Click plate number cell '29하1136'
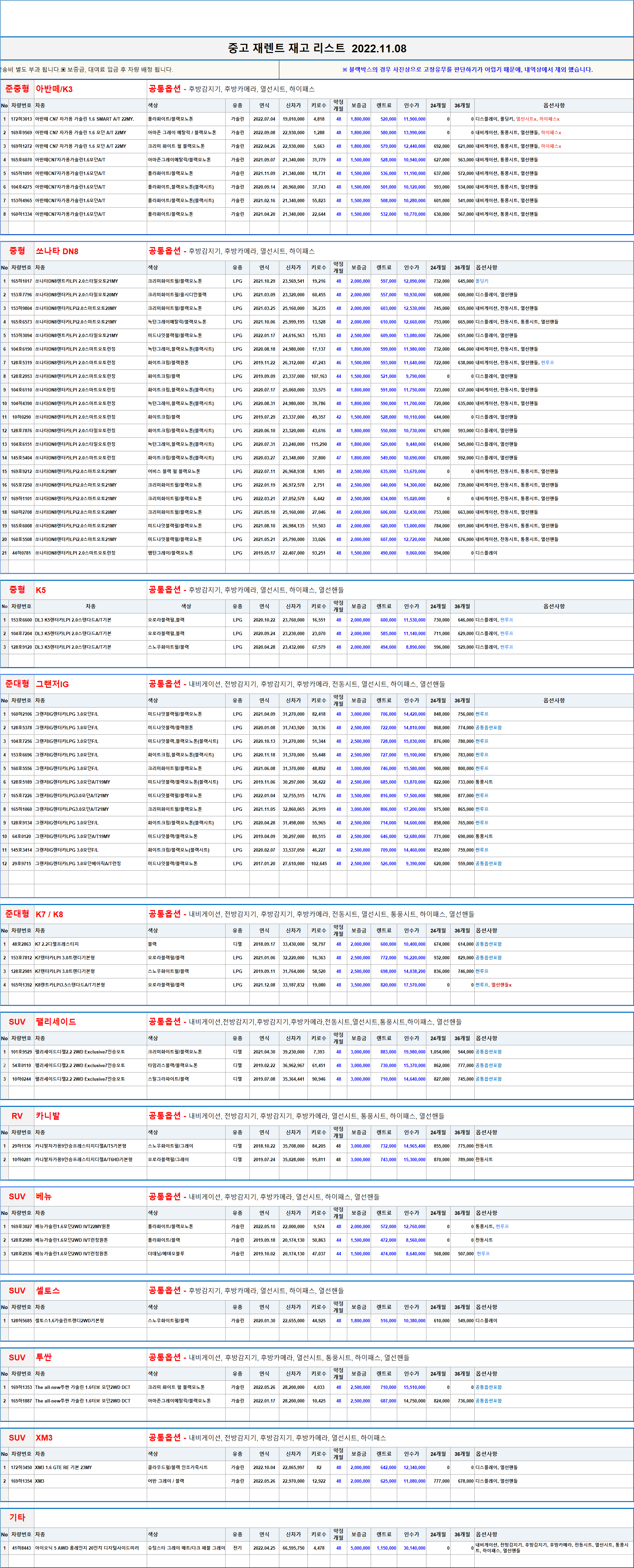 pos(21,1146)
